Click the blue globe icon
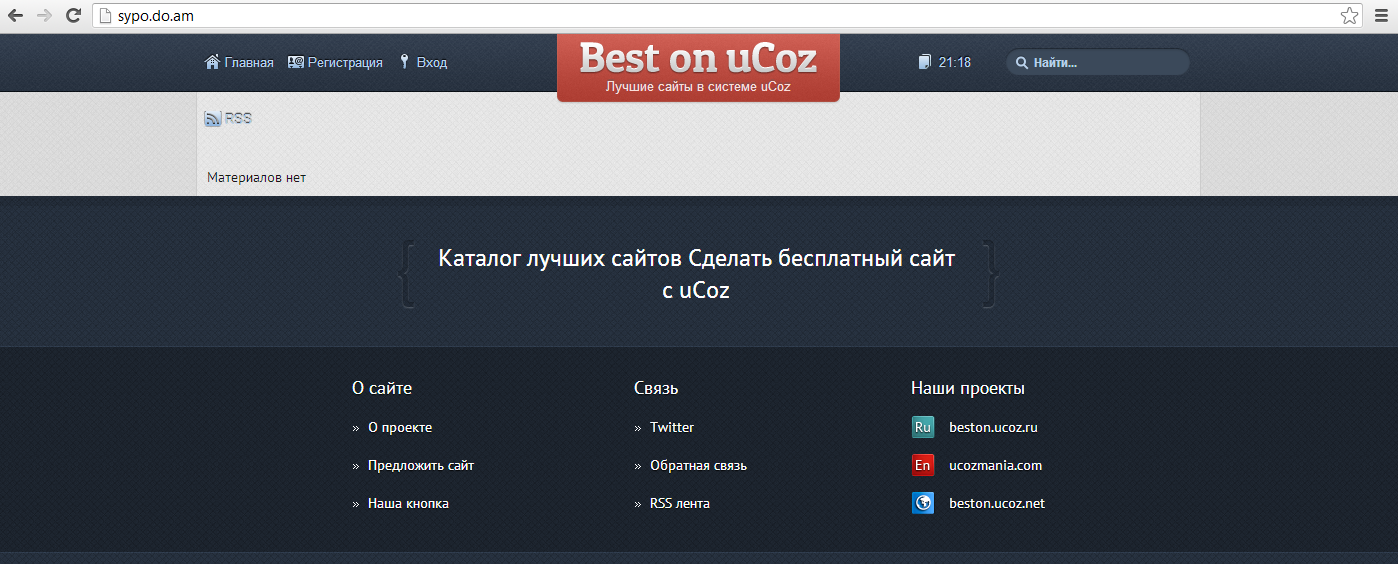Viewport: 1398px width, 564px height. pos(922,503)
